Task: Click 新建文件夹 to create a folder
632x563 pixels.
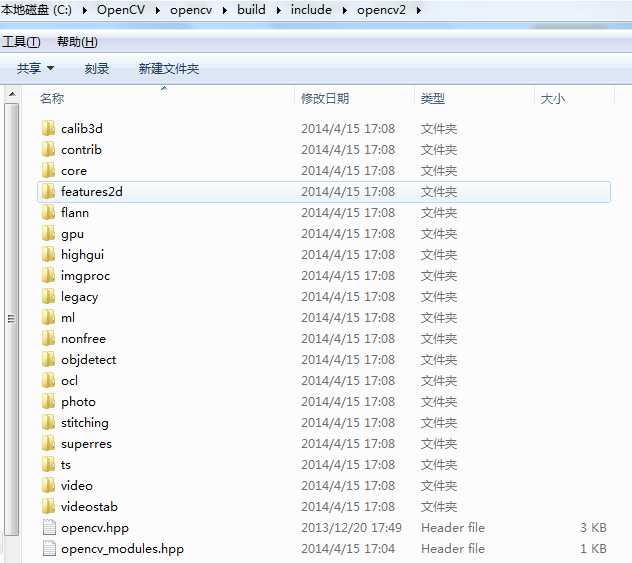Action: click(168, 69)
